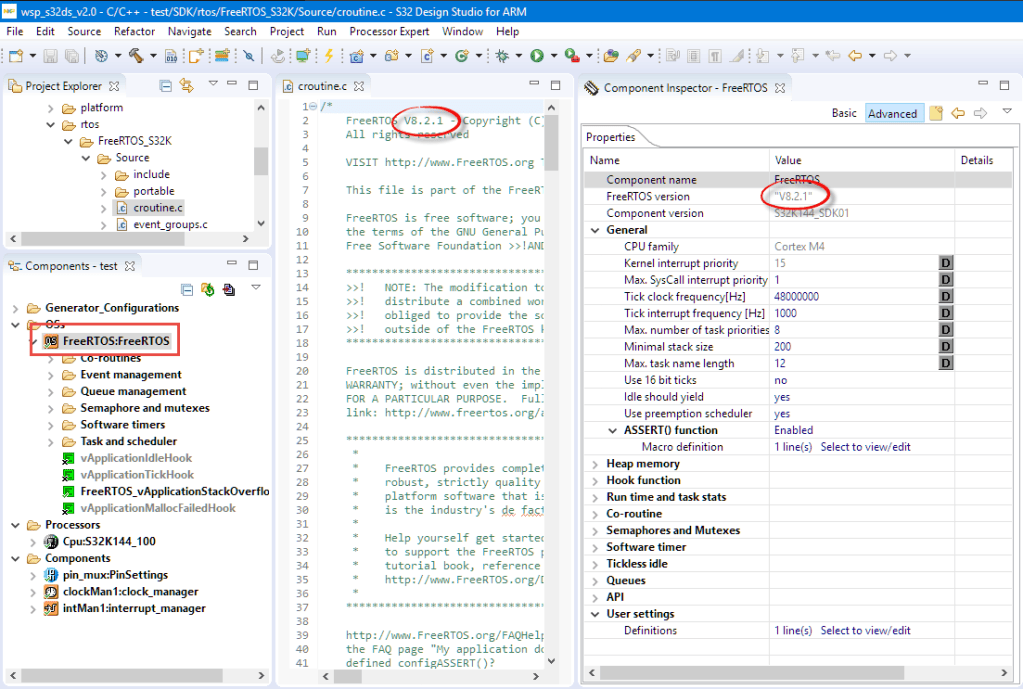Click the binary 010 file icon
Screen dimensions: 1023x689
(171, 56)
